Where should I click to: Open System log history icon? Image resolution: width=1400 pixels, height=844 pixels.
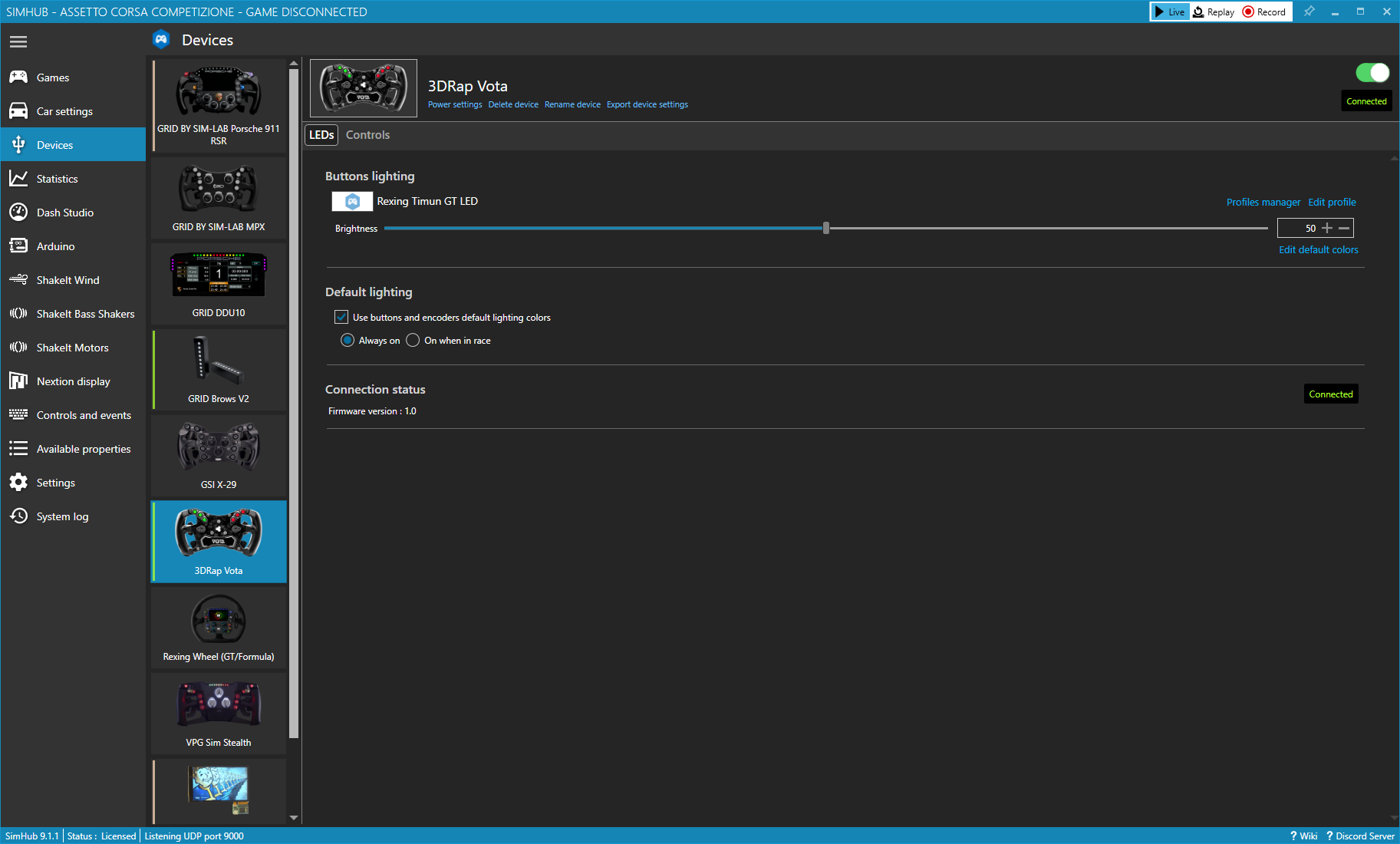pos(18,516)
